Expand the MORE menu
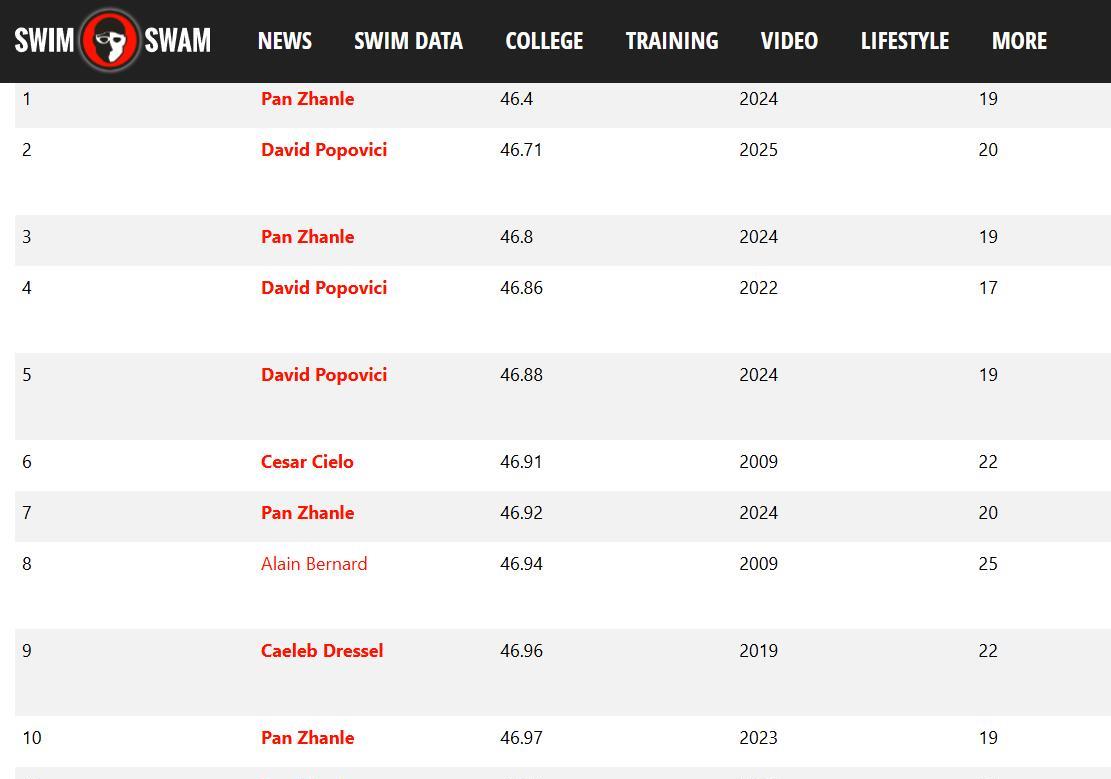The height and width of the screenshot is (779, 1111). pyautogui.click(x=1019, y=41)
